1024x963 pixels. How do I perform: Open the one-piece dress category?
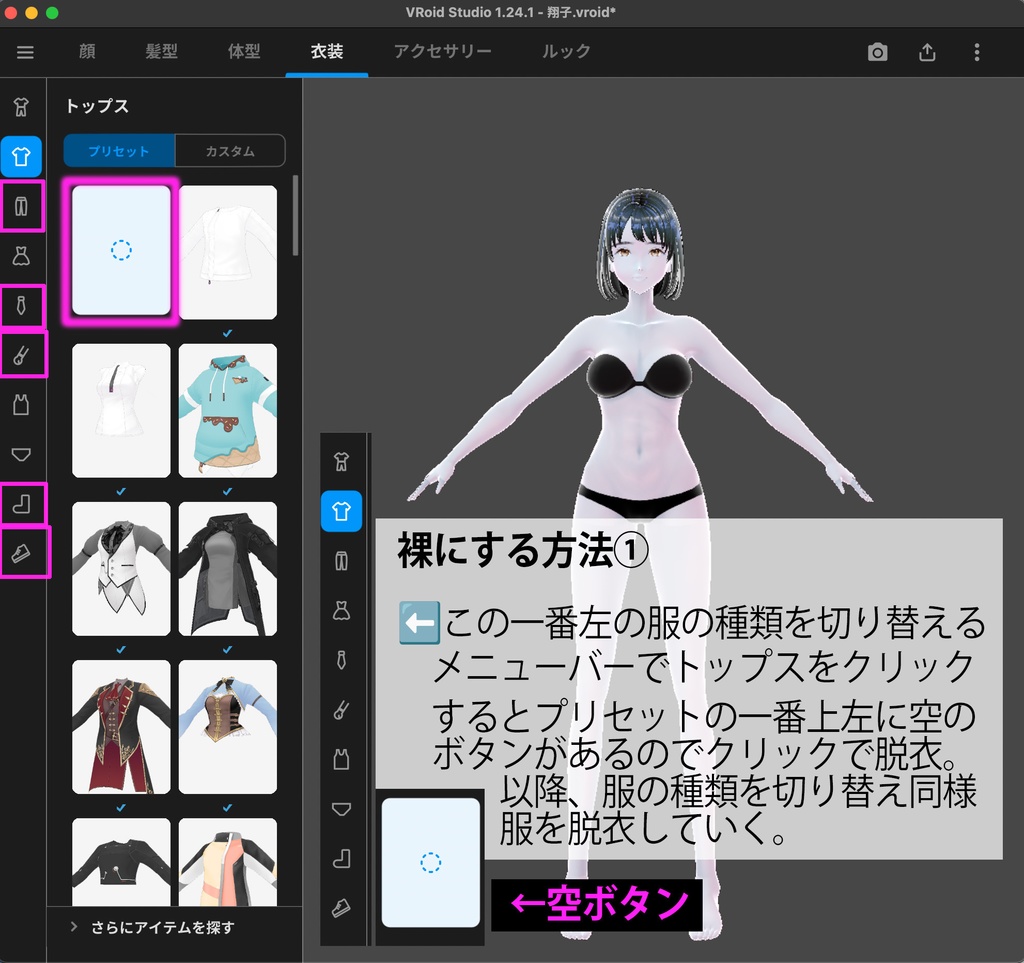pyautogui.click(x=22, y=257)
